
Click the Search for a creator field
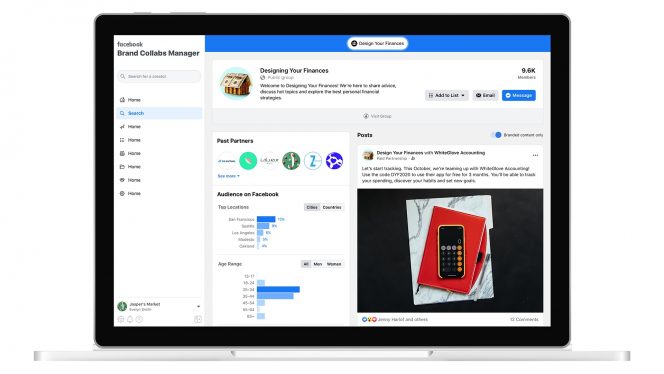[x=159, y=77]
